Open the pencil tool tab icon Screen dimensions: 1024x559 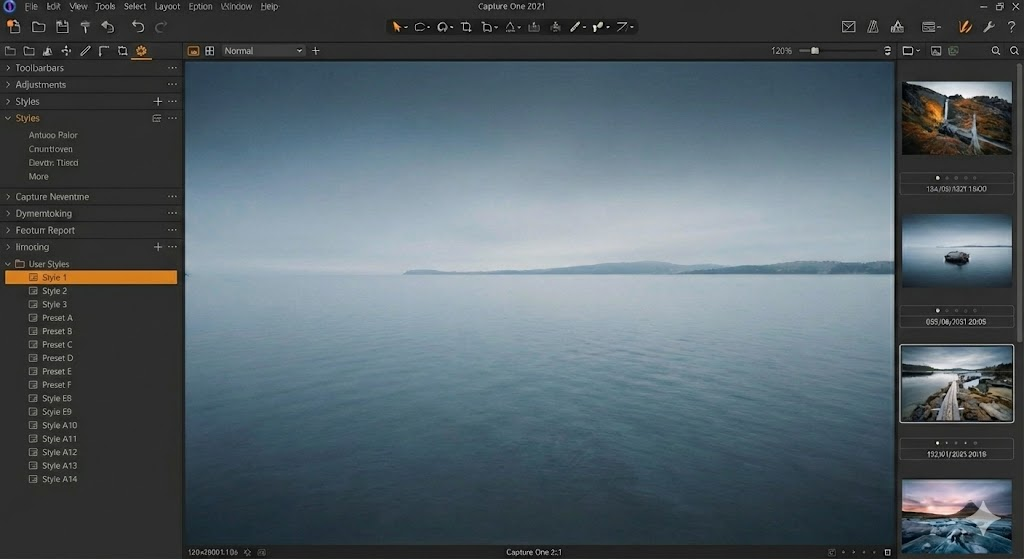coord(85,50)
